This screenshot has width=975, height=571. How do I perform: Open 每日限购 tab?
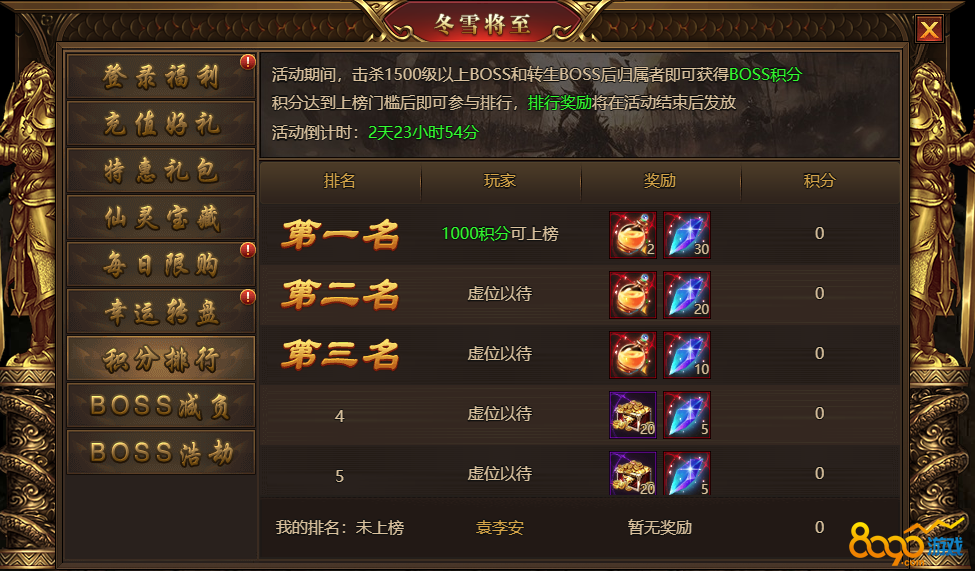tap(161, 264)
